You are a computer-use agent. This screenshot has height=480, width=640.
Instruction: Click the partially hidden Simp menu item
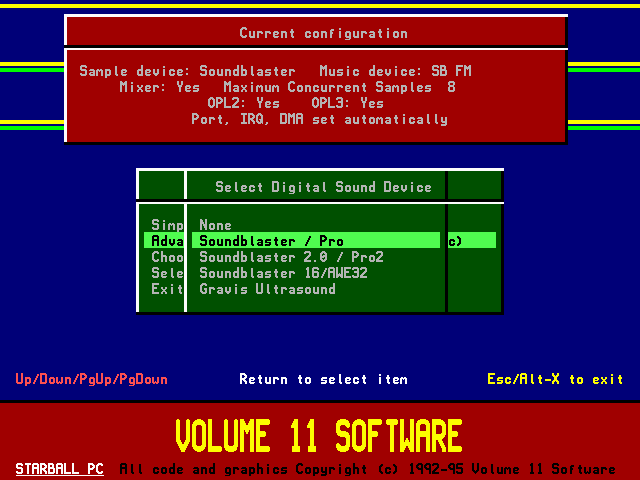(x=166, y=225)
